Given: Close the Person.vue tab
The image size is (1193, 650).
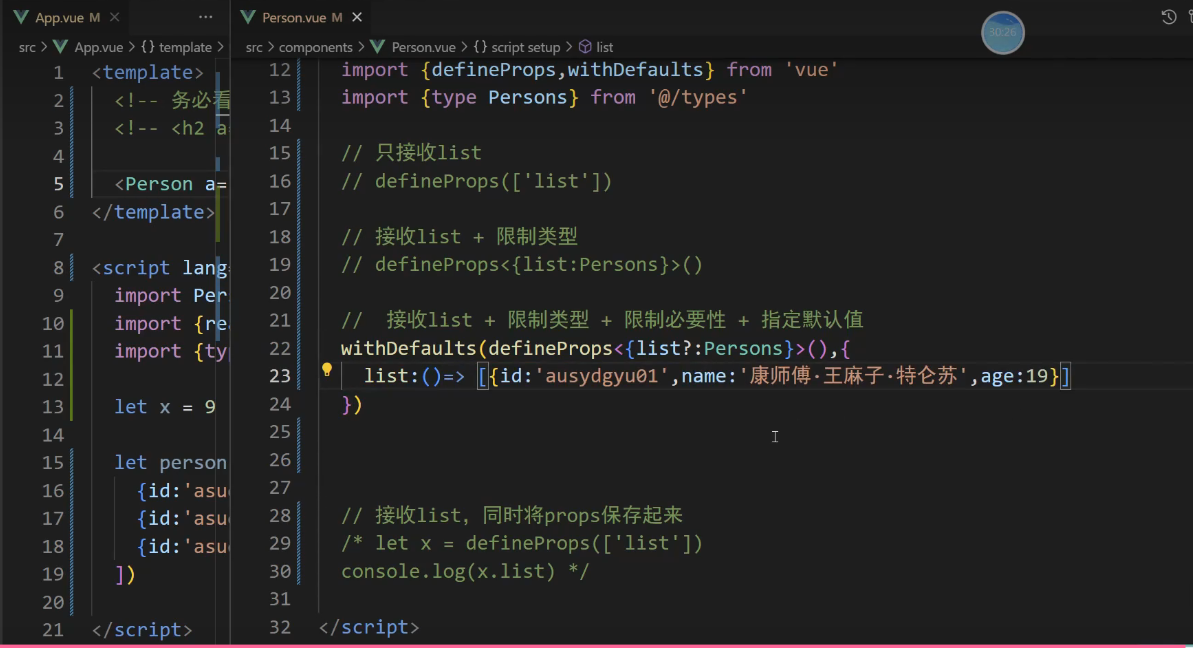Looking at the screenshot, I should (357, 17).
